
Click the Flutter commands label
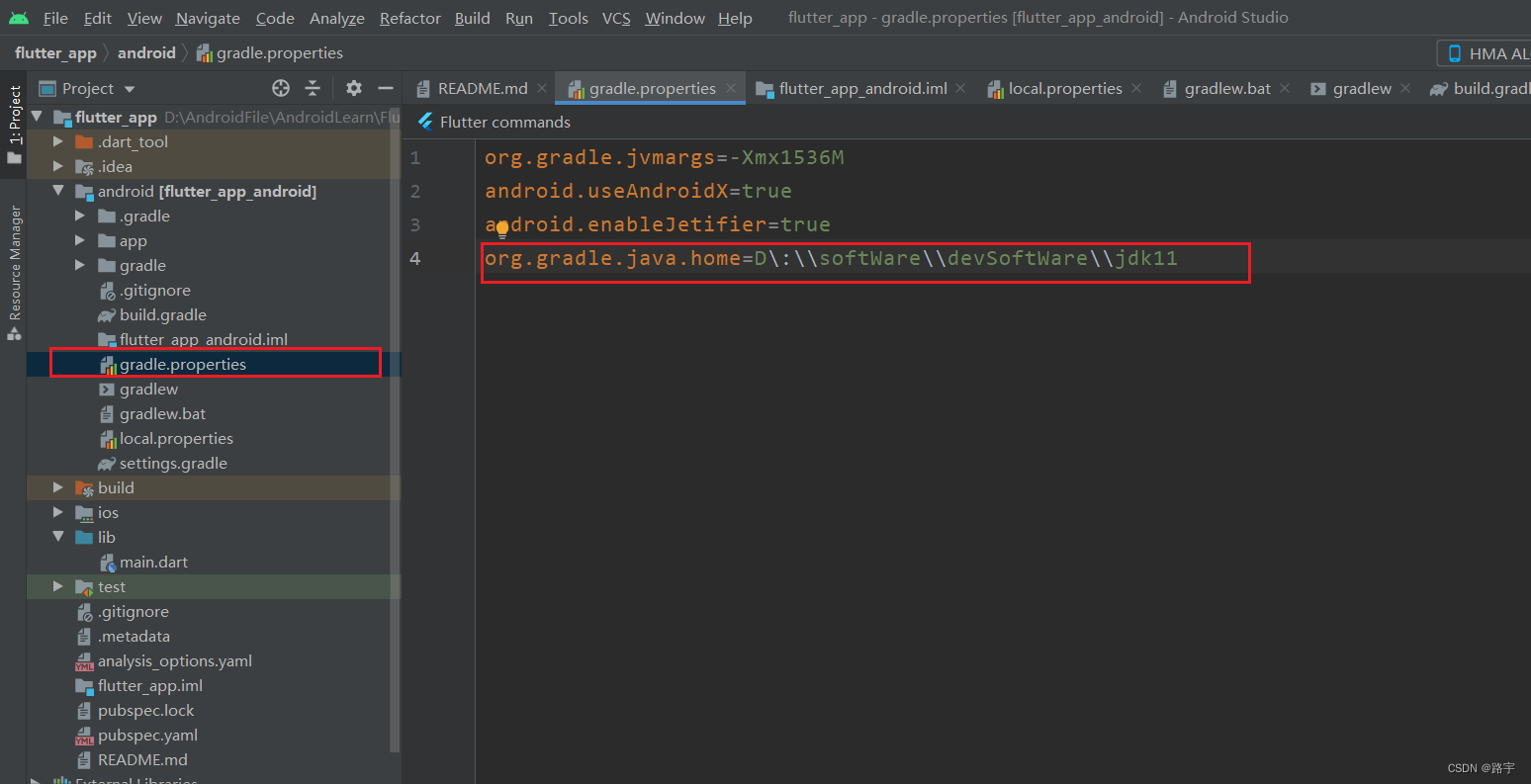point(504,122)
